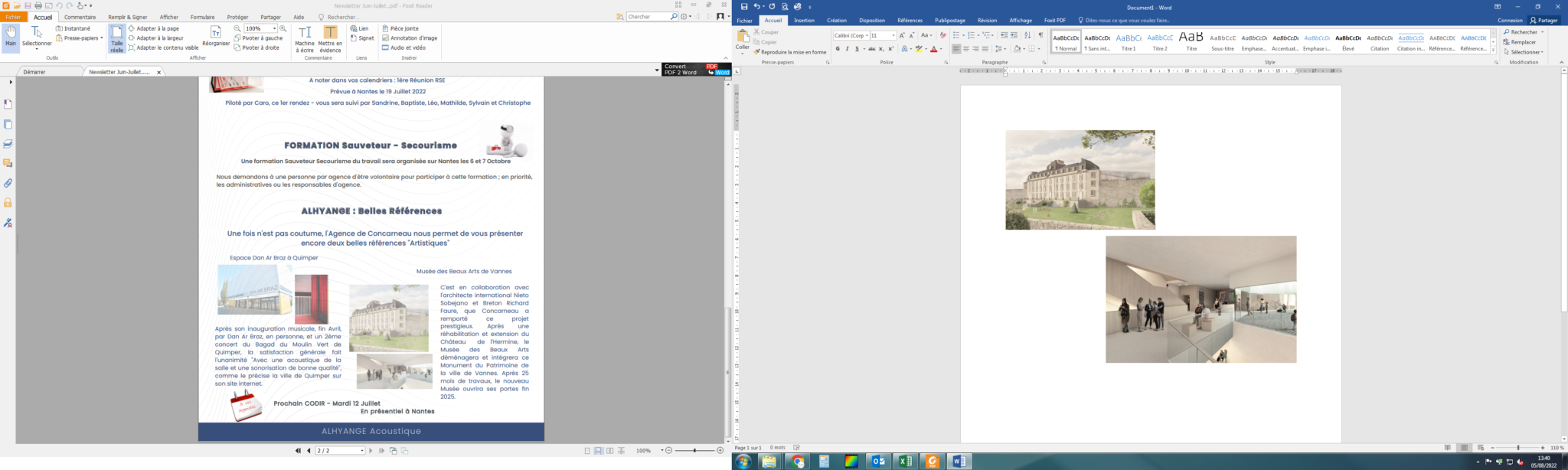
Task: Open font color dropdown arrow in Word
Action: coord(939,49)
